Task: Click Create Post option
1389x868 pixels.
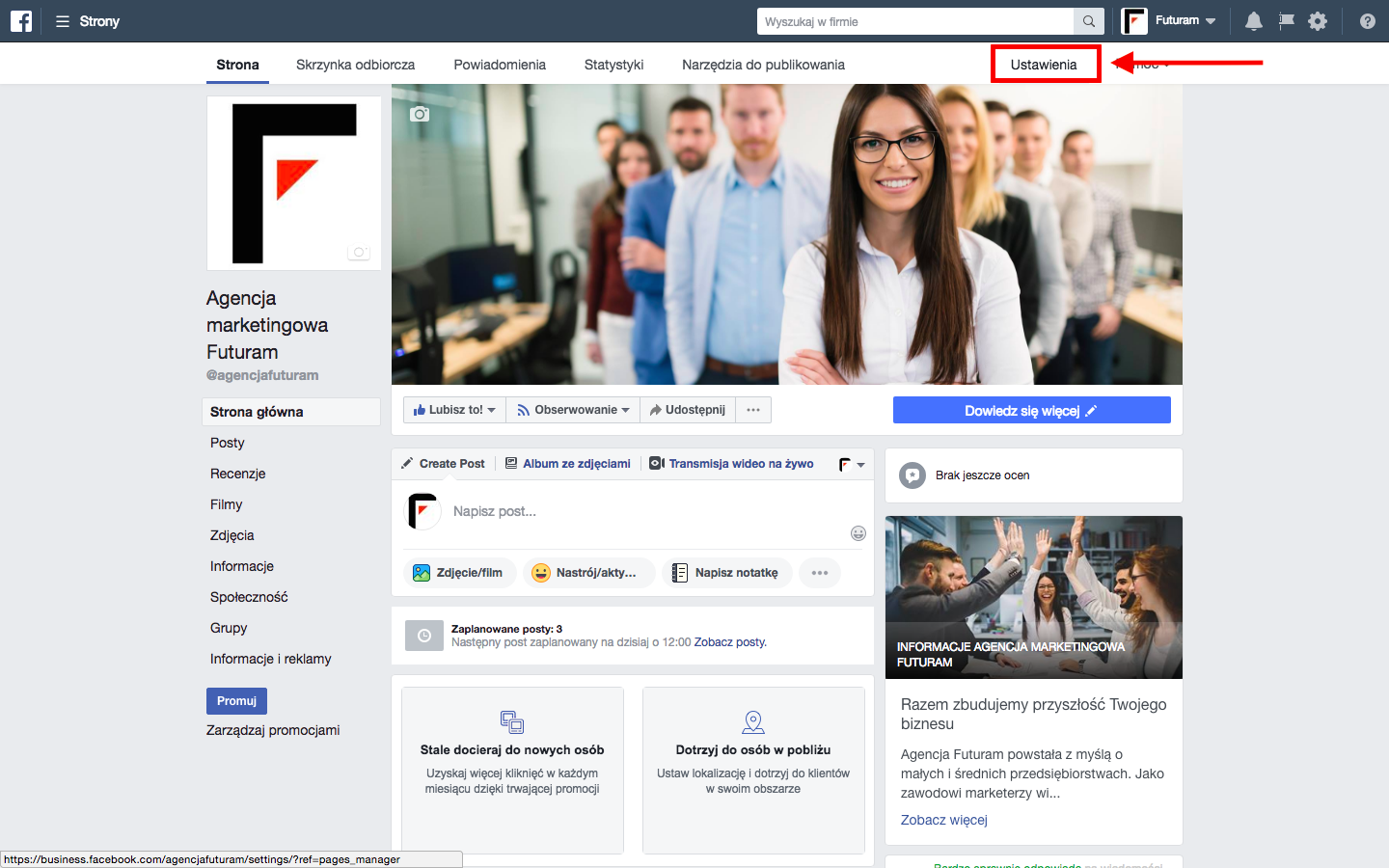Action: point(444,464)
